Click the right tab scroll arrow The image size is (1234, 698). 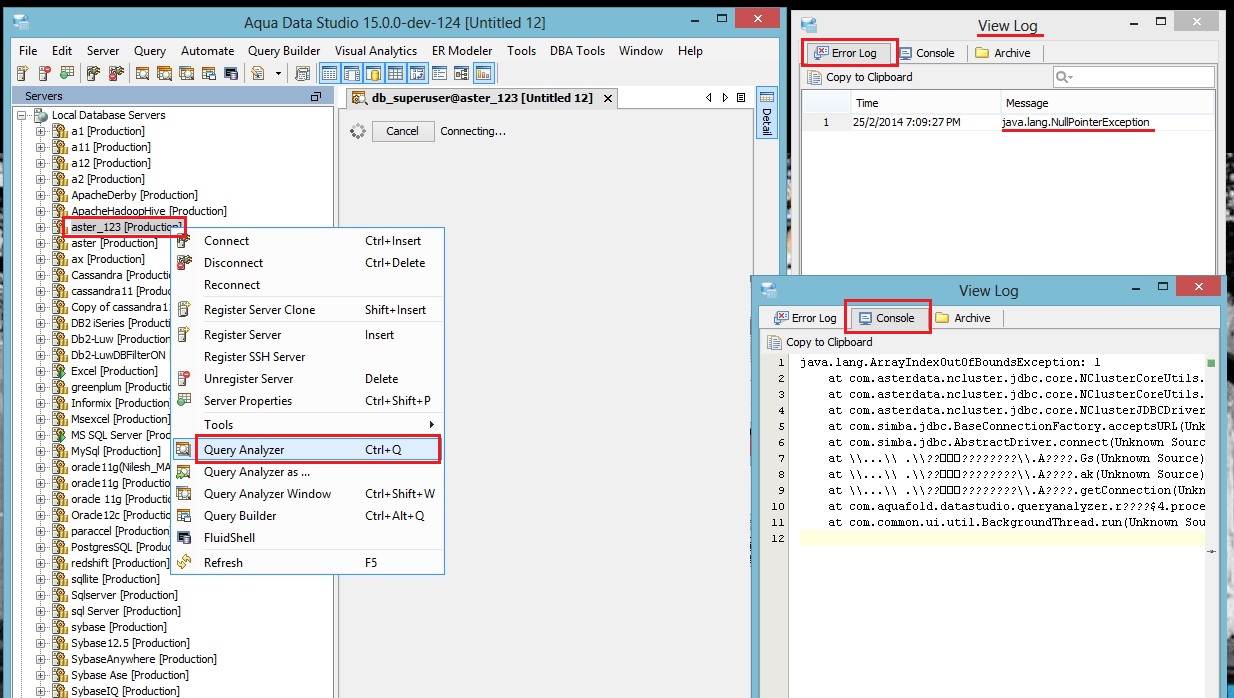(x=724, y=98)
